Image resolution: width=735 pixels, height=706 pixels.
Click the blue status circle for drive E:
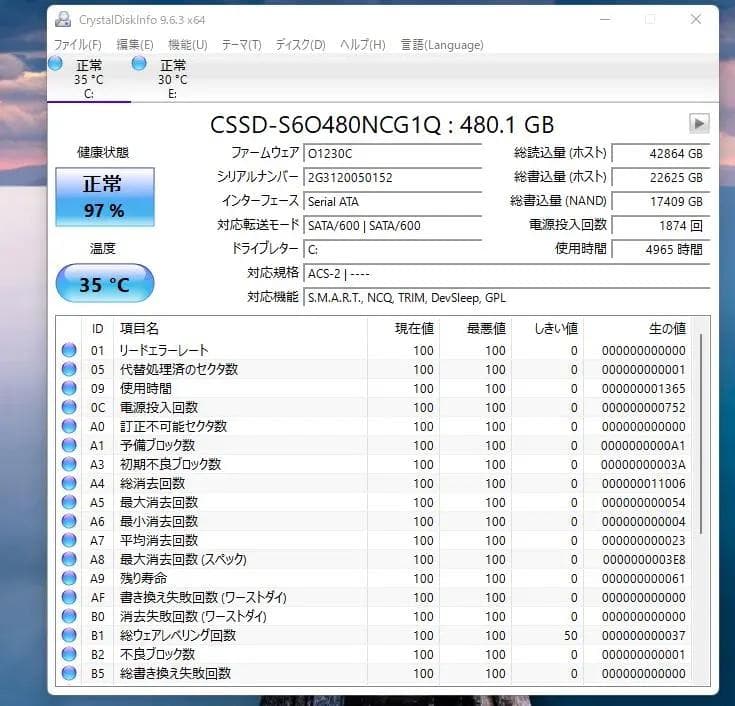coord(139,63)
